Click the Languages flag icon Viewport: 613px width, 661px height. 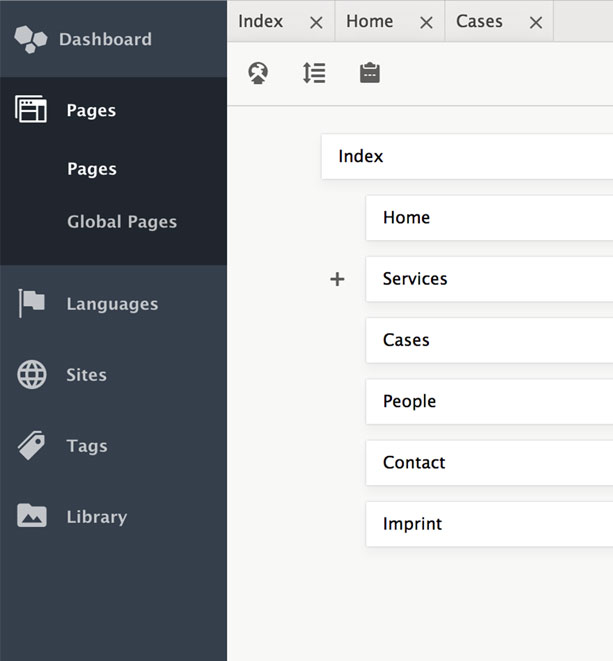click(x=31, y=304)
